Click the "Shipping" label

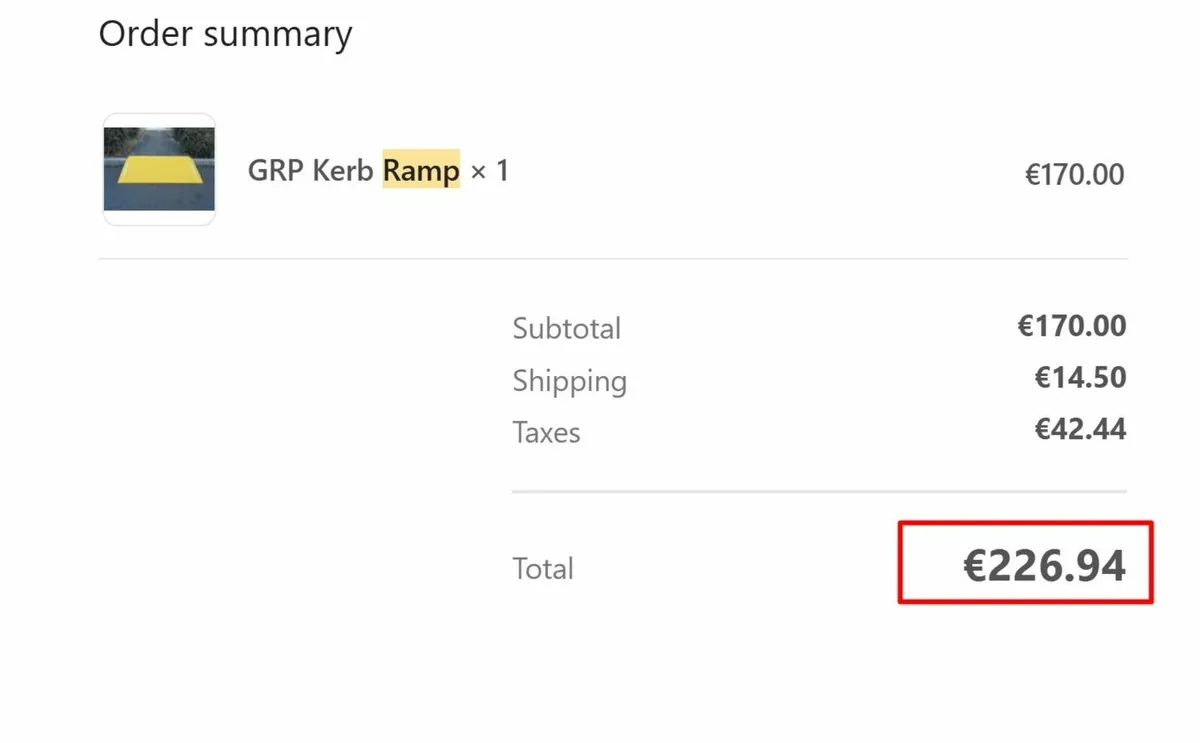(x=570, y=381)
